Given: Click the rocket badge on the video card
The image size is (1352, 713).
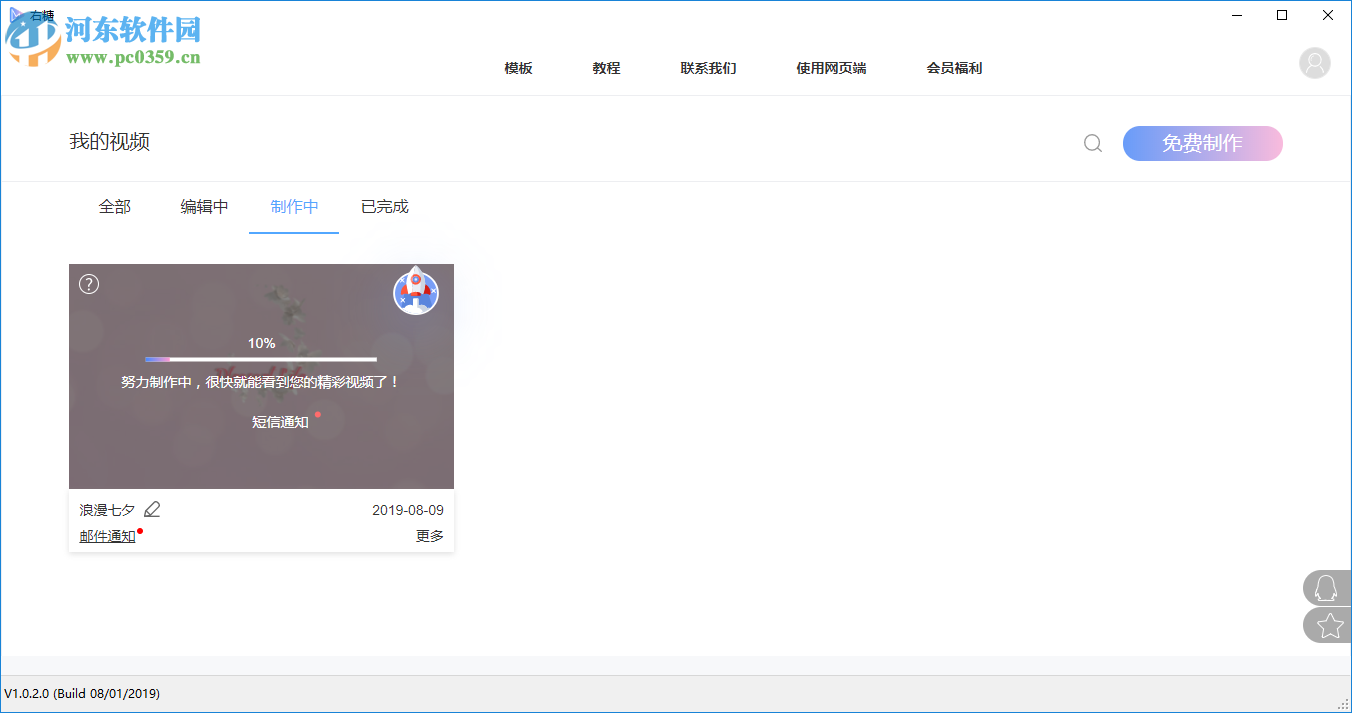Looking at the screenshot, I should (x=416, y=293).
